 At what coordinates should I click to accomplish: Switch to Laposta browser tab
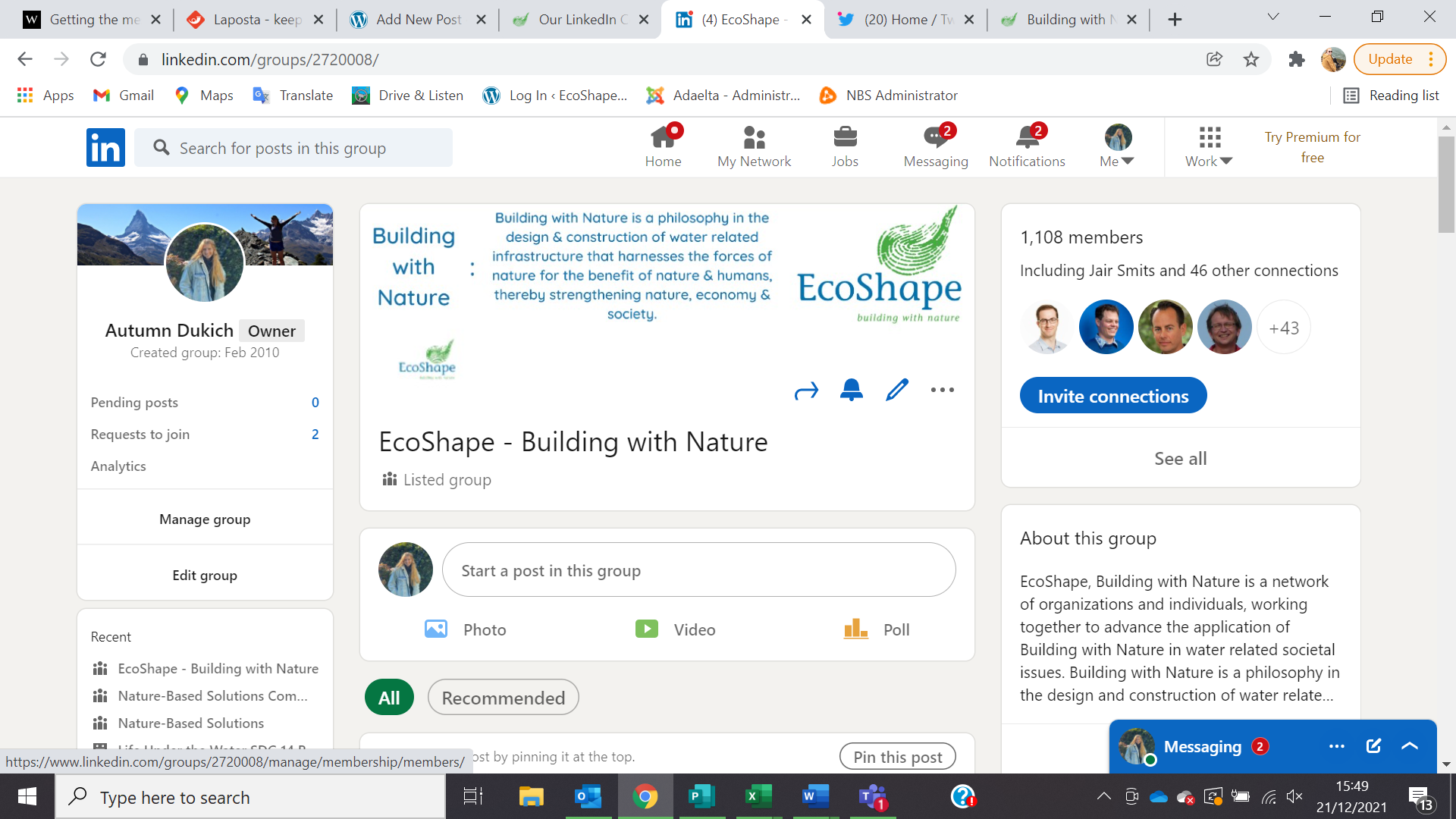tap(256, 20)
